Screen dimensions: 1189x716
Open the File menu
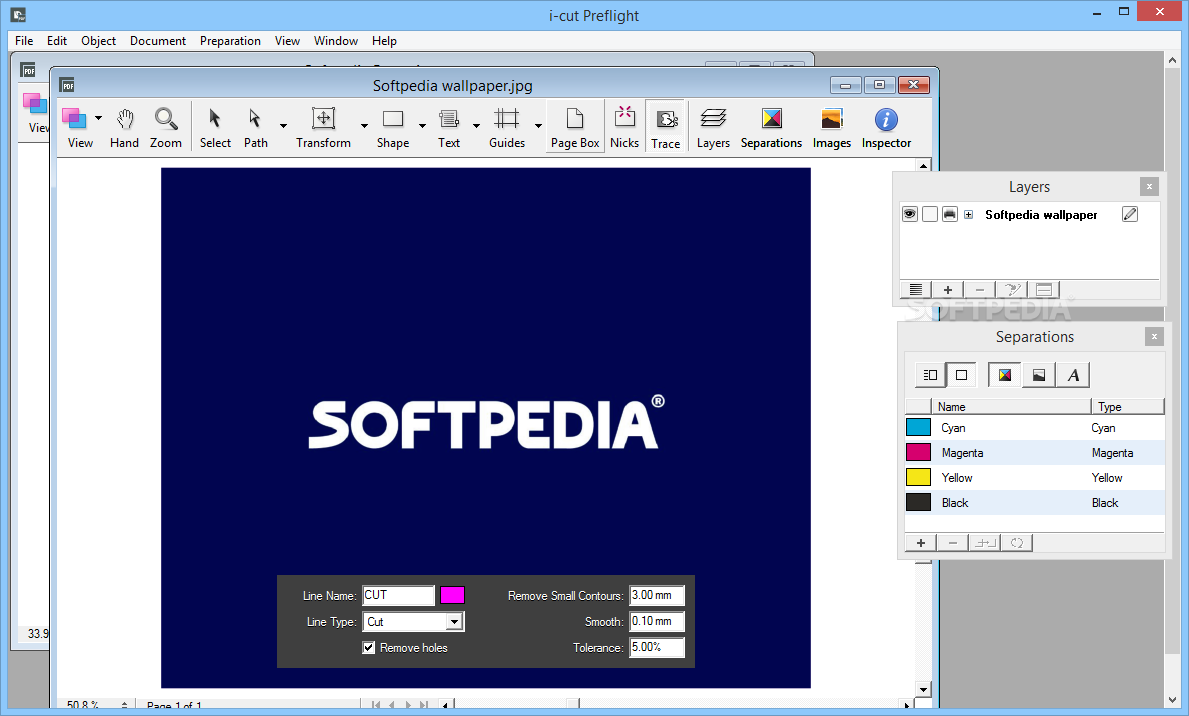(24, 41)
